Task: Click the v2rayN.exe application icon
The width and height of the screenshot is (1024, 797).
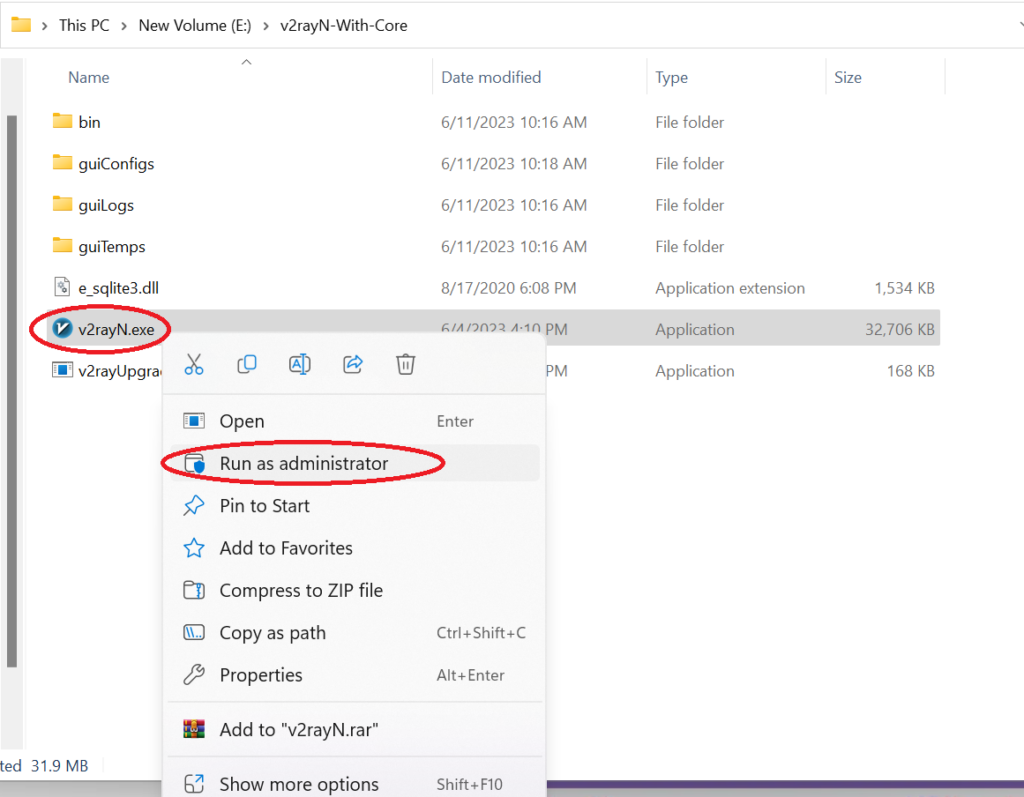Action: click(63, 329)
